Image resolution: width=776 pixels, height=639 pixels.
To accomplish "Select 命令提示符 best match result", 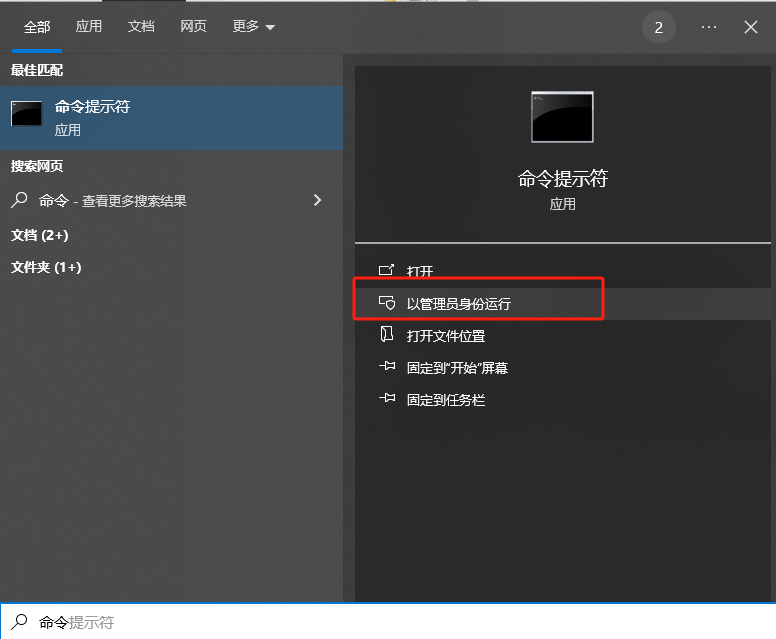I will (x=171, y=118).
